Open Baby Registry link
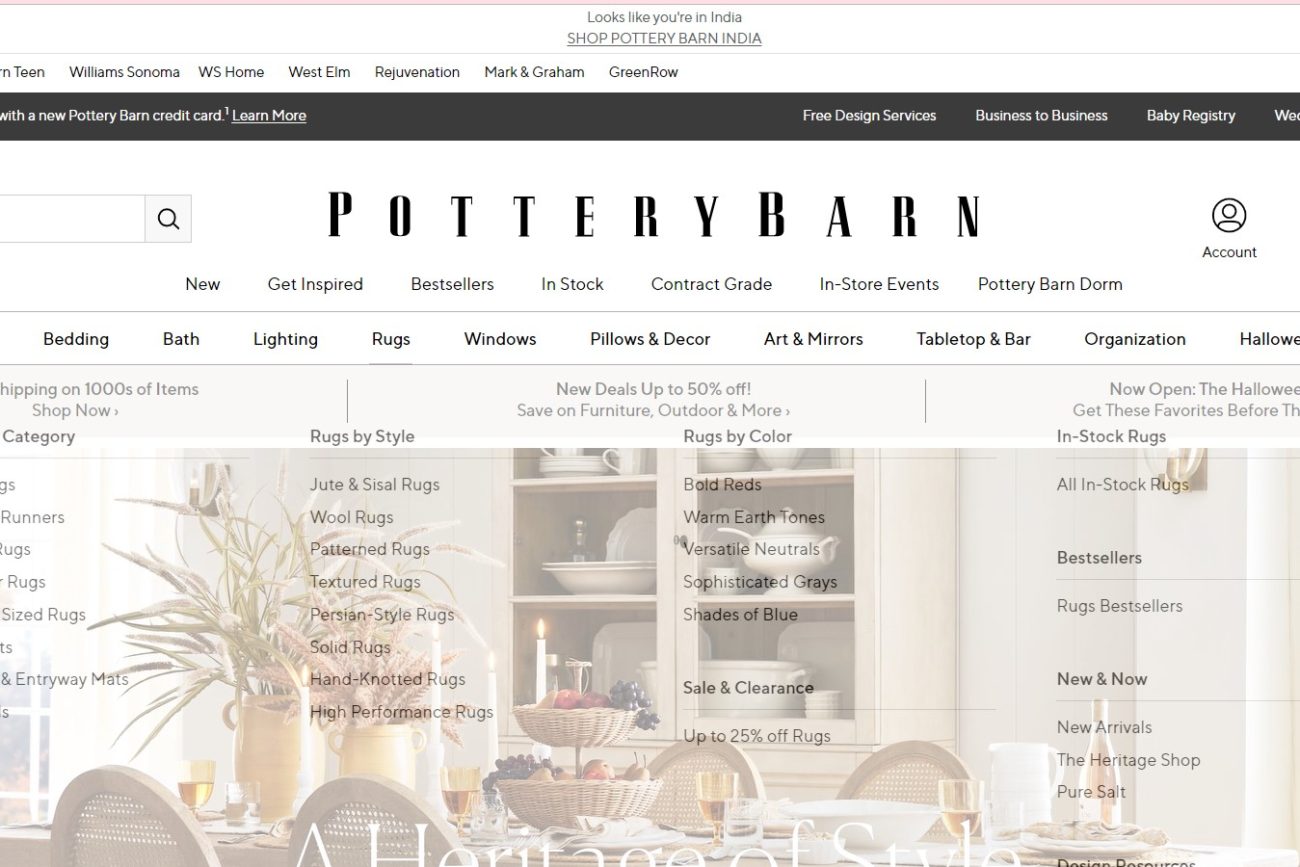 [1191, 115]
